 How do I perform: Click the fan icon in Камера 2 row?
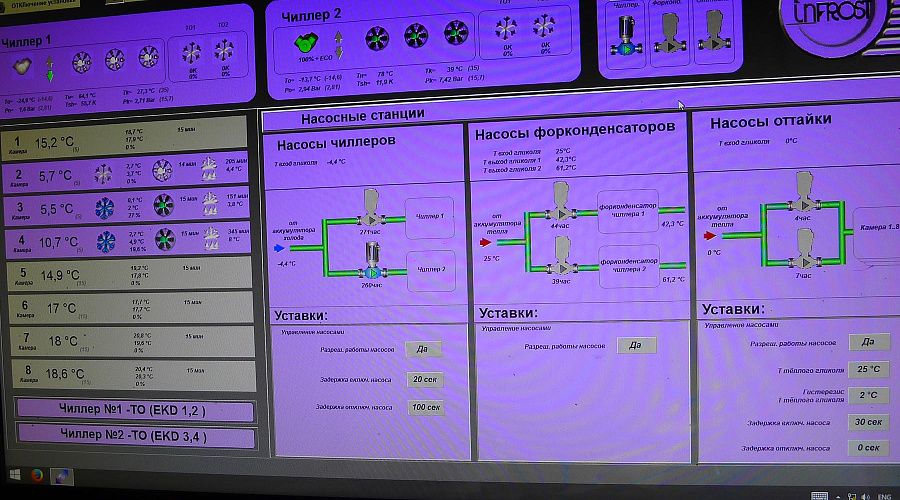(162, 170)
